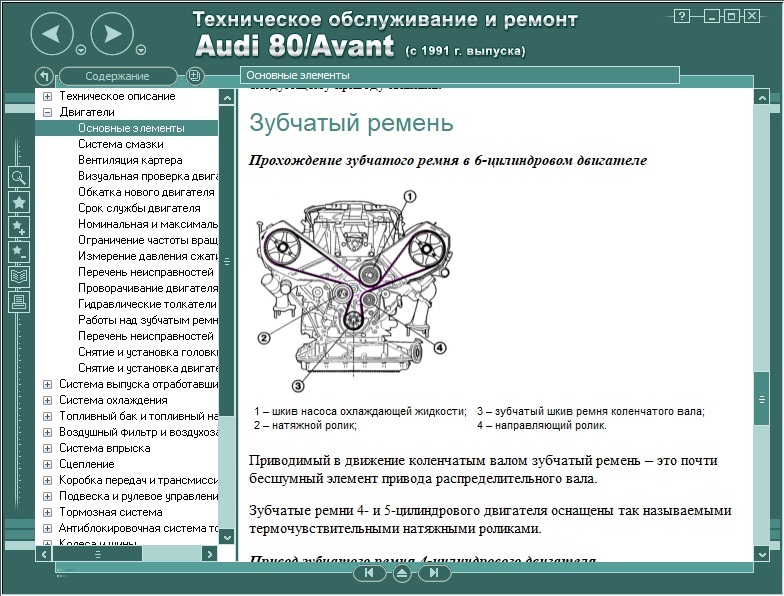
Task: Click the return arrow icon beside Содержание
Action: click(44, 76)
